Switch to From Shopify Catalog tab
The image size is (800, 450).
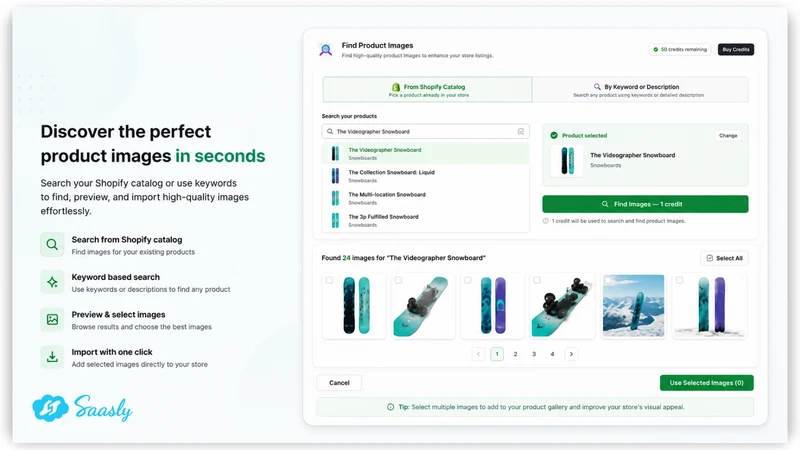pos(428,90)
